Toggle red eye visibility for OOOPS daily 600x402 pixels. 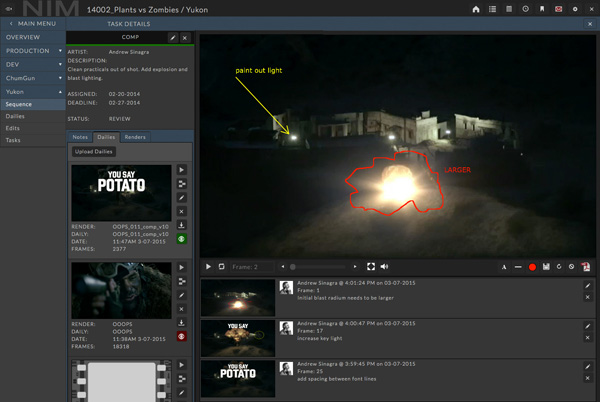182,337
